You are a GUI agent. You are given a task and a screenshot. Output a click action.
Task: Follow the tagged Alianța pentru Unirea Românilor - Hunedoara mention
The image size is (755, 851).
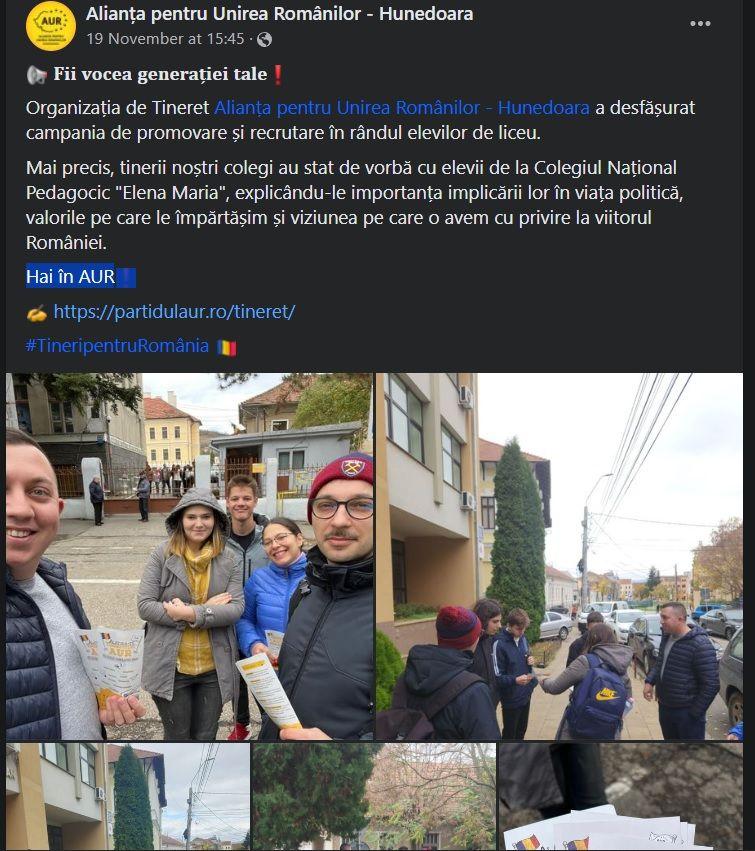tap(402, 107)
